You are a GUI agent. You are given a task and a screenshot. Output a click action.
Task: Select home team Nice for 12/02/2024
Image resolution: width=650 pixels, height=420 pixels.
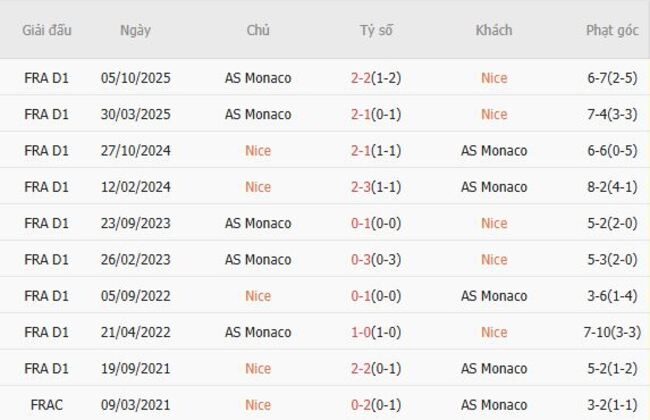(258, 187)
